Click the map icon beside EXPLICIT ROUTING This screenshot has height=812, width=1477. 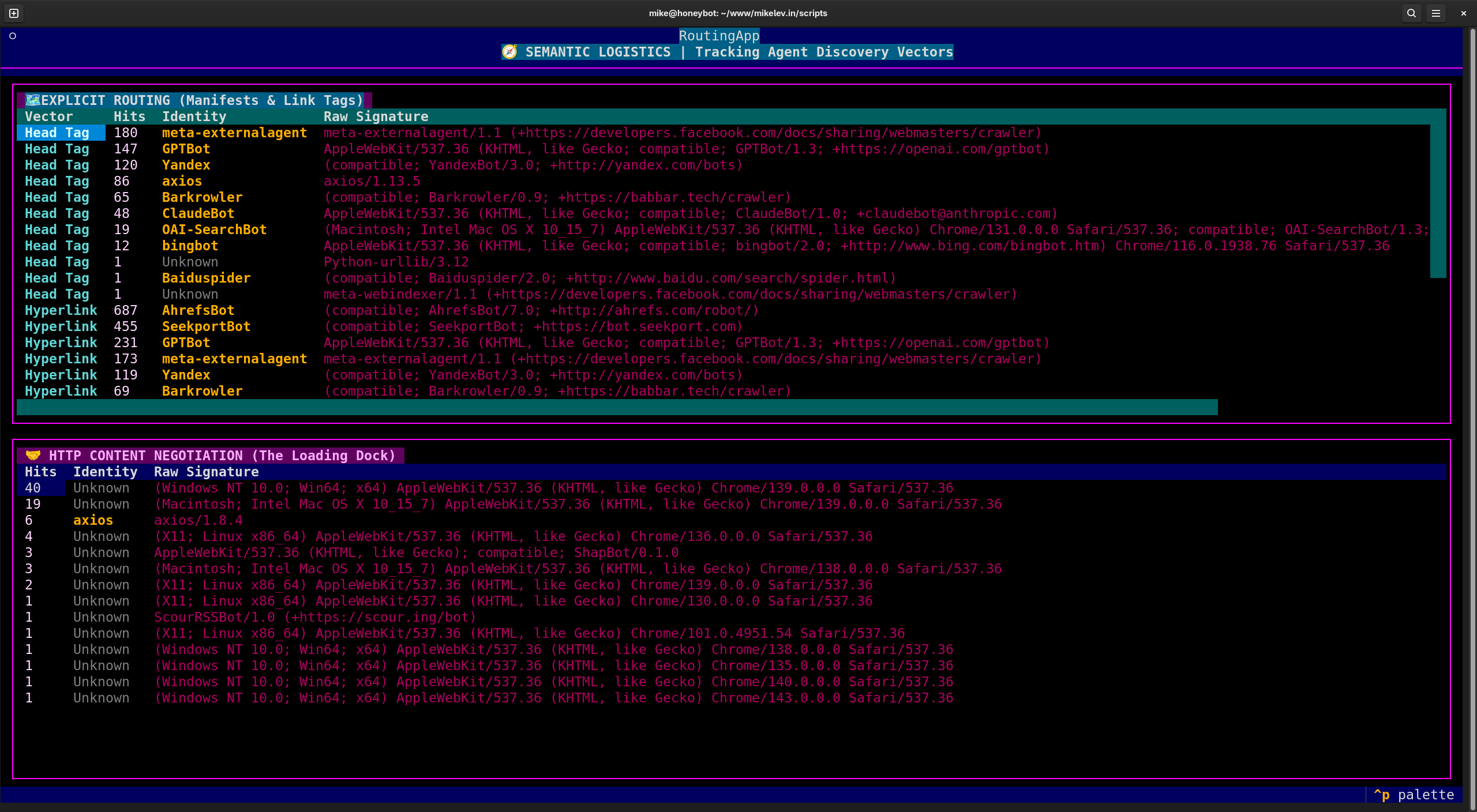(x=33, y=100)
